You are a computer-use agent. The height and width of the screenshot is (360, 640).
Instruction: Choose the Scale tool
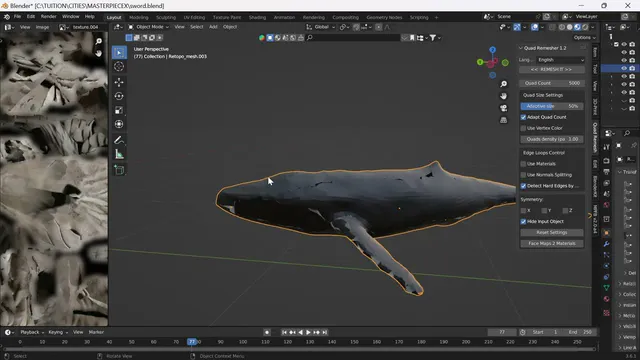pyautogui.click(x=119, y=110)
